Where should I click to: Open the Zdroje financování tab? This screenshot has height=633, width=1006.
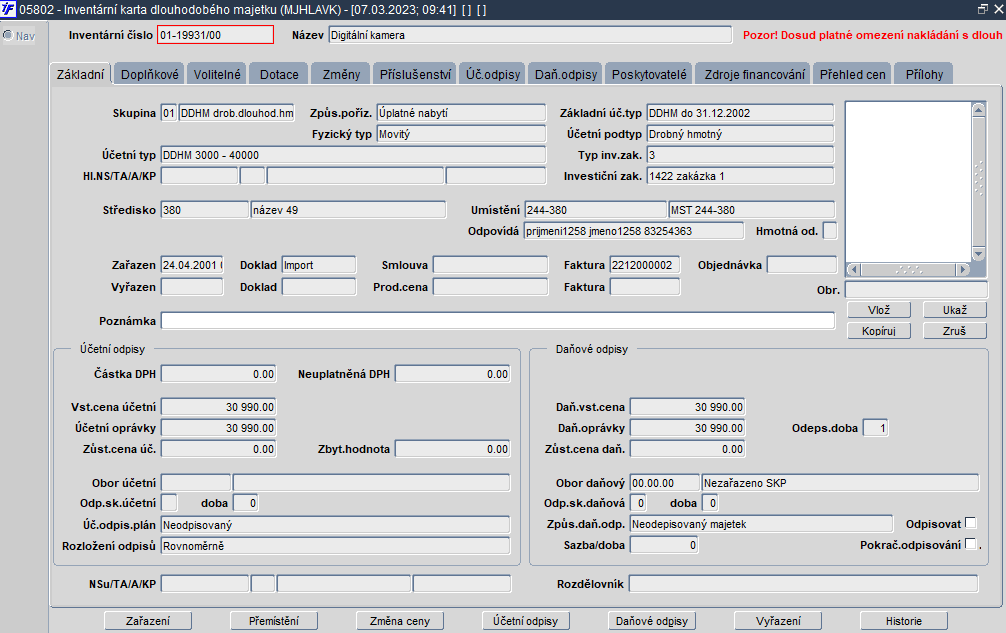coord(754,74)
